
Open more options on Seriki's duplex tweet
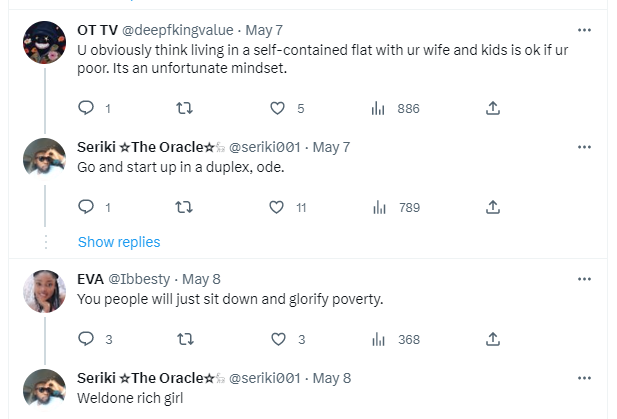(x=583, y=147)
